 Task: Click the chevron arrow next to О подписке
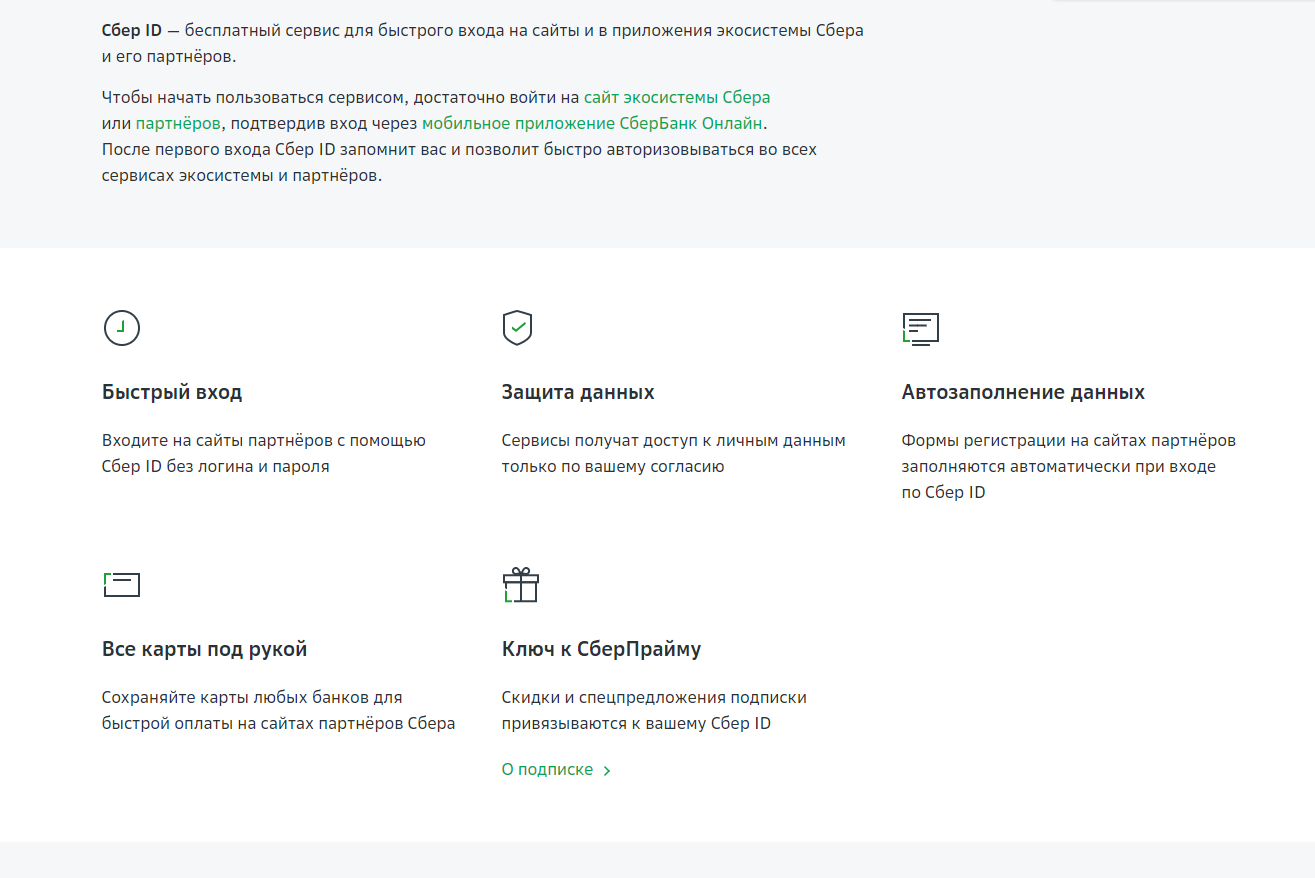[607, 771]
